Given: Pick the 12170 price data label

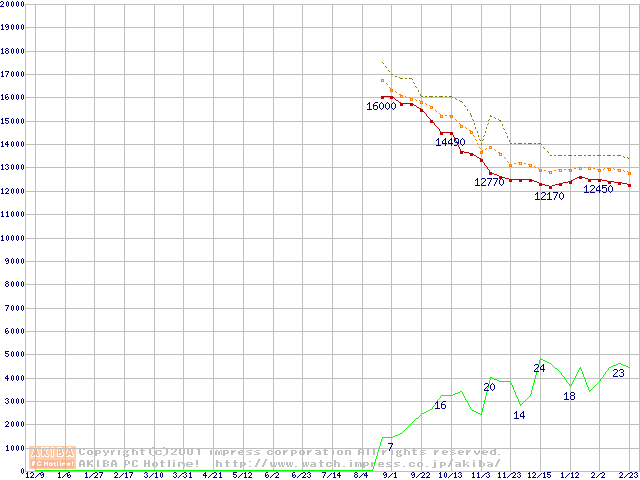Looking at the screenshot, I should [549, 196].
